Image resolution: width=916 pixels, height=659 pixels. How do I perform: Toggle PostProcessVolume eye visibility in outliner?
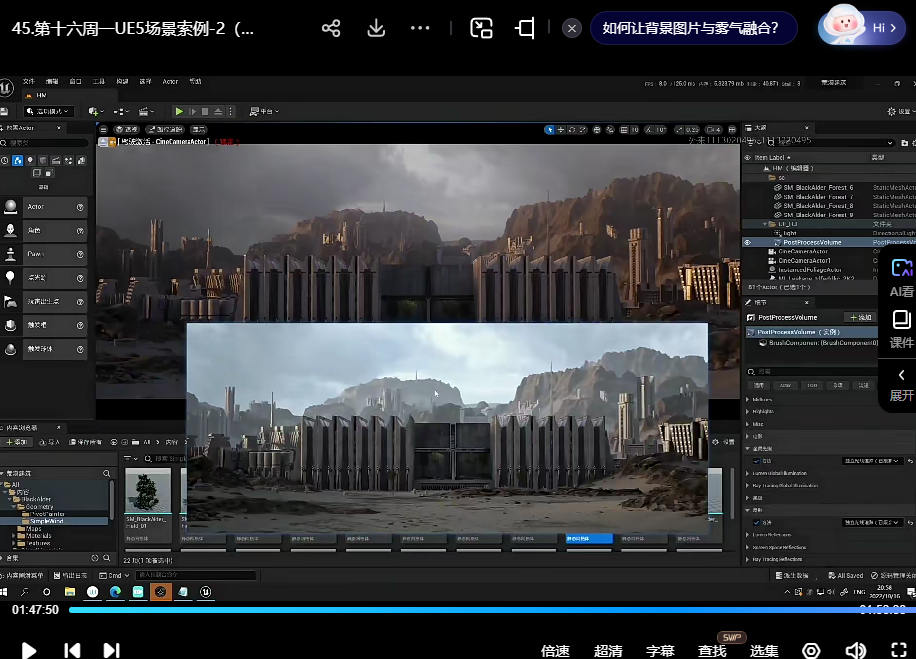[x=747, y=242]
